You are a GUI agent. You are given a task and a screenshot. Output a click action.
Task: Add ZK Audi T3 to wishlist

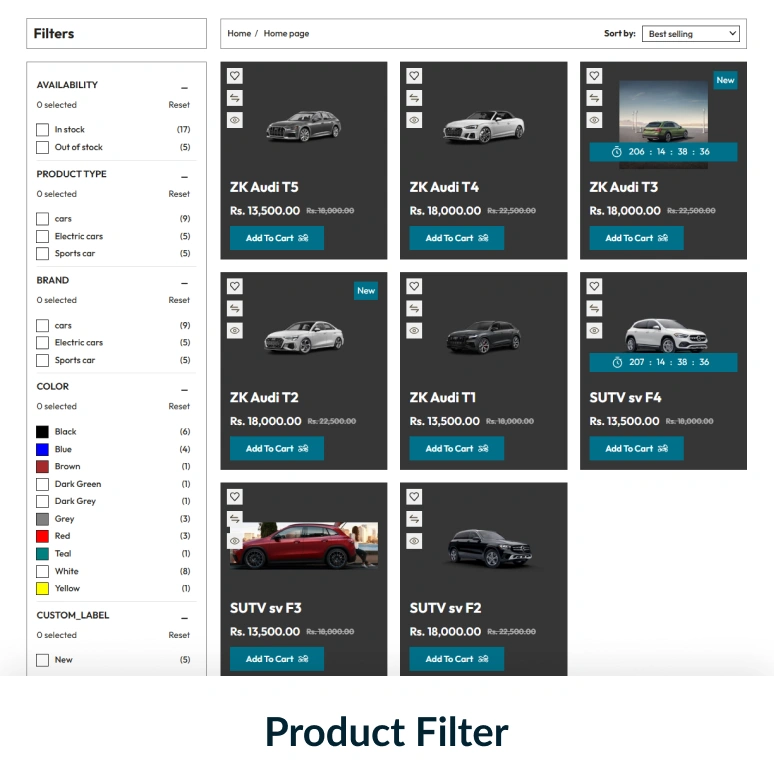point(594,76)
